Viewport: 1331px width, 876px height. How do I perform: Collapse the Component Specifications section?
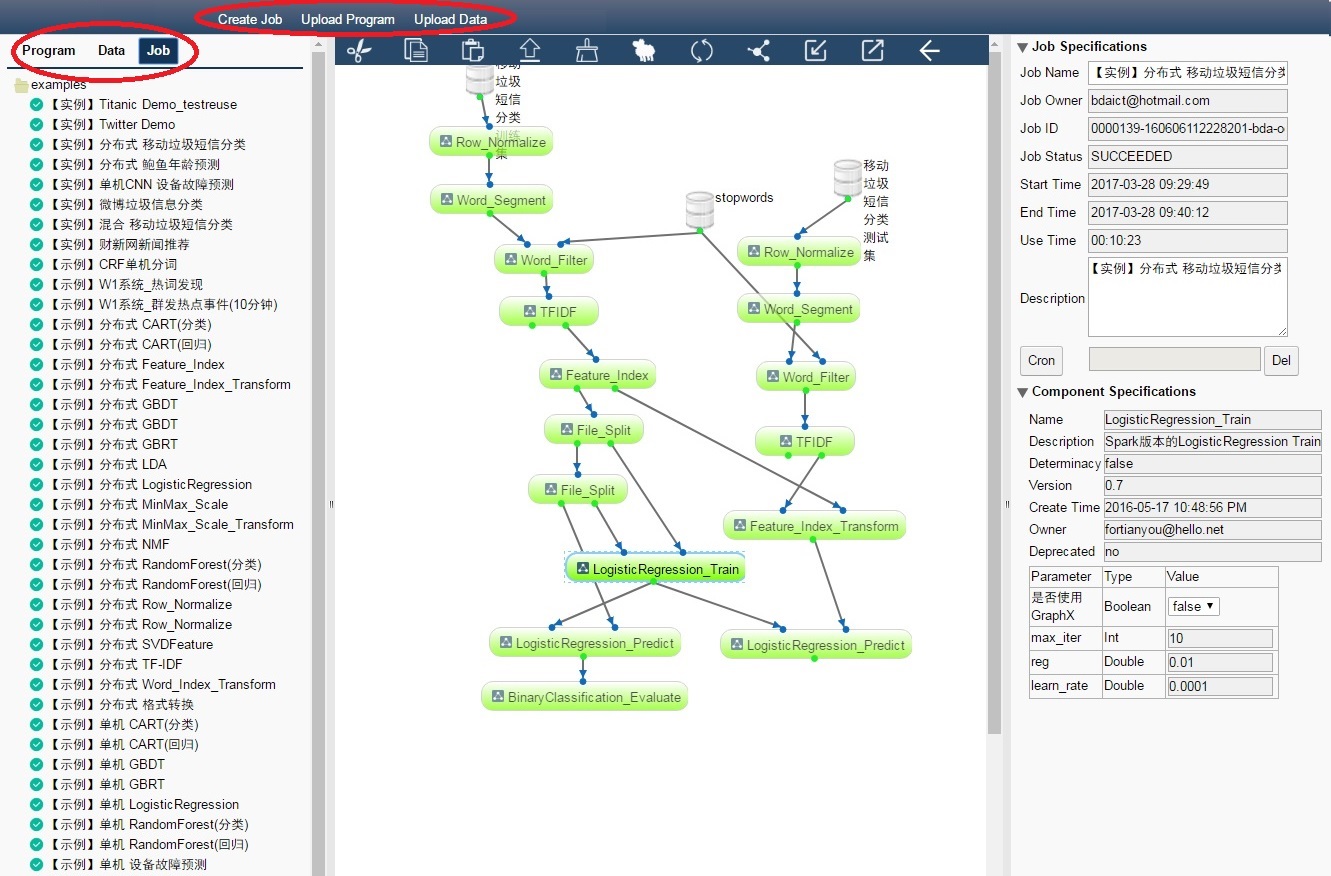(x=1023, y=392)
